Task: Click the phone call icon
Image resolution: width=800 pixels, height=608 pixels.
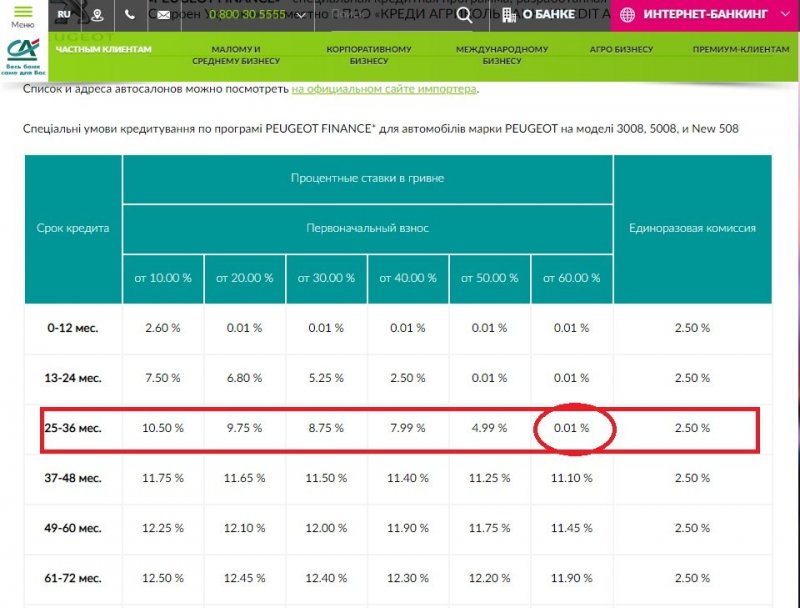Action: [130, 15]
